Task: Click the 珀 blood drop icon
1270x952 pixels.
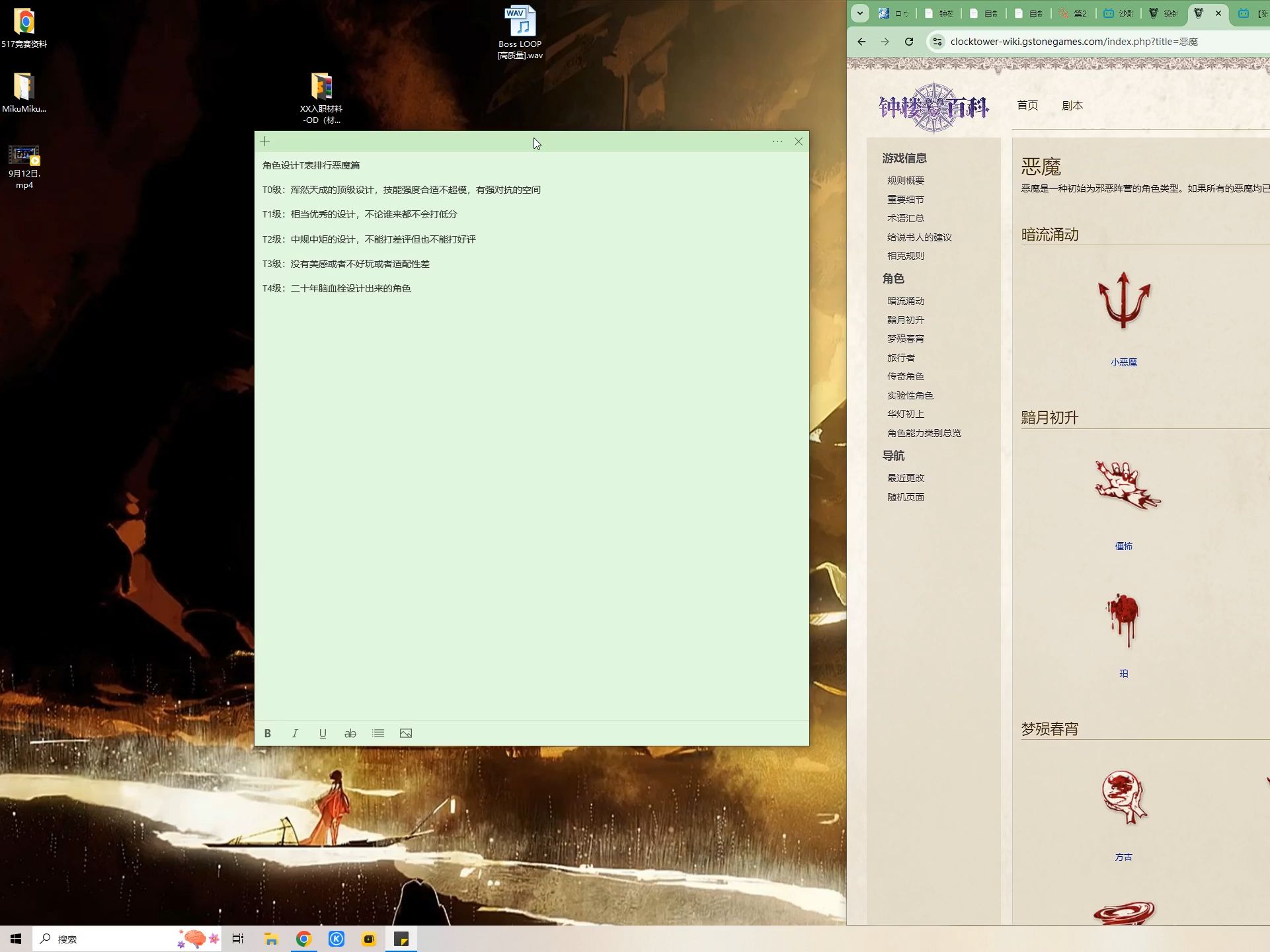Action: coord(1123,619)
